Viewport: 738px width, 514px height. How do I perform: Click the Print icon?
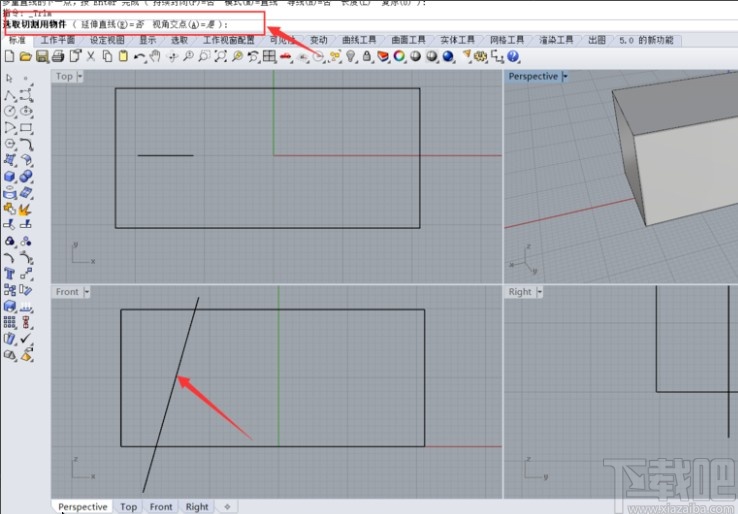pos(58,57)
